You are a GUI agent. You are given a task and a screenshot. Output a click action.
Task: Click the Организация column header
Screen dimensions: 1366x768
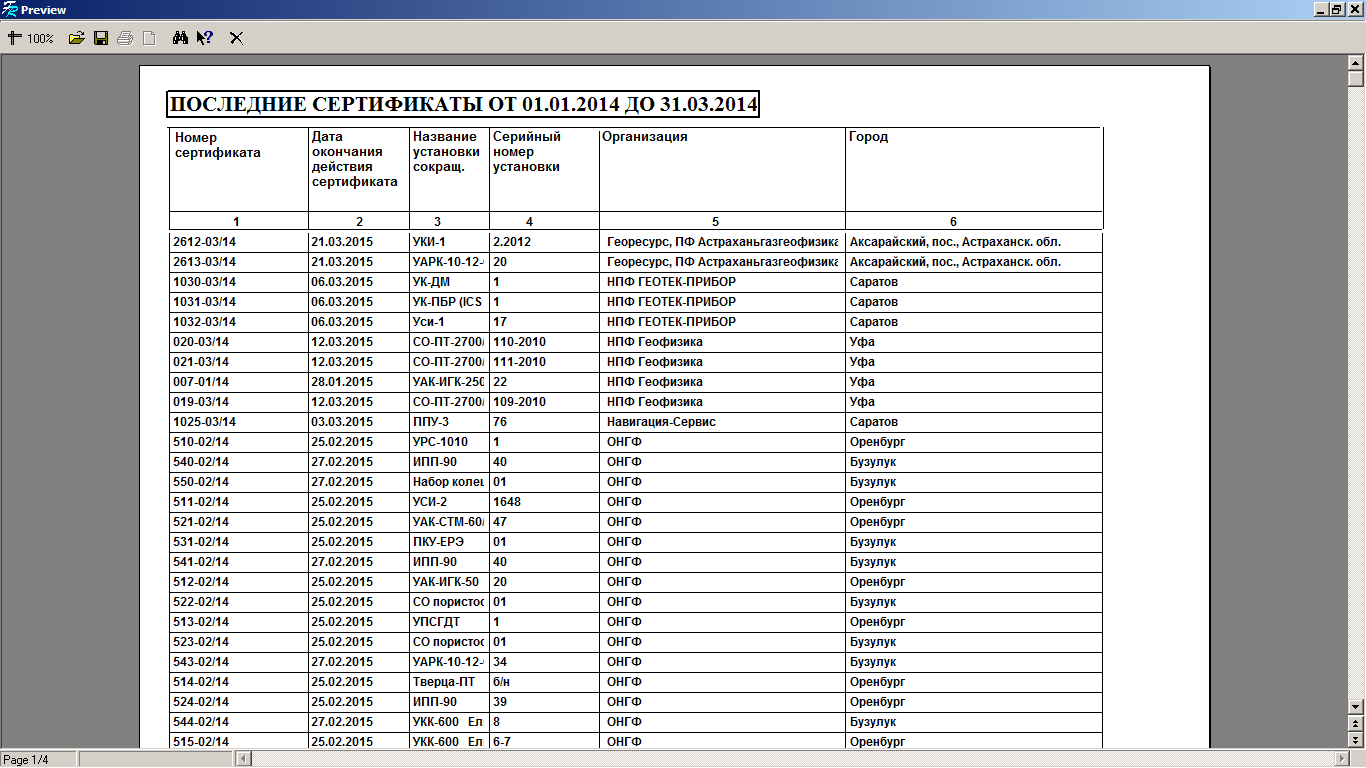(x=645, y=137)
